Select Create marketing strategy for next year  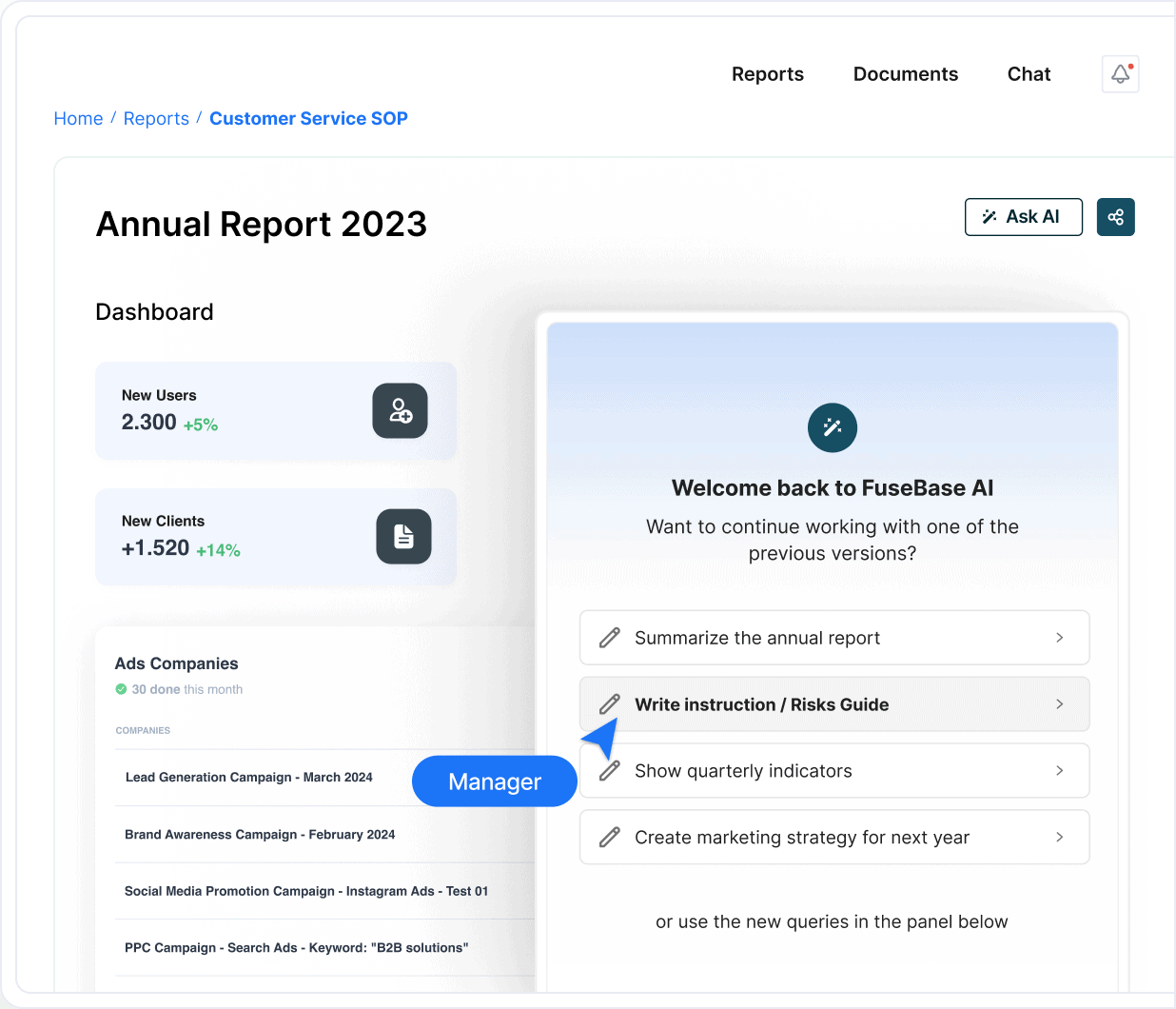pyautogui.click(x=834, y=838)
